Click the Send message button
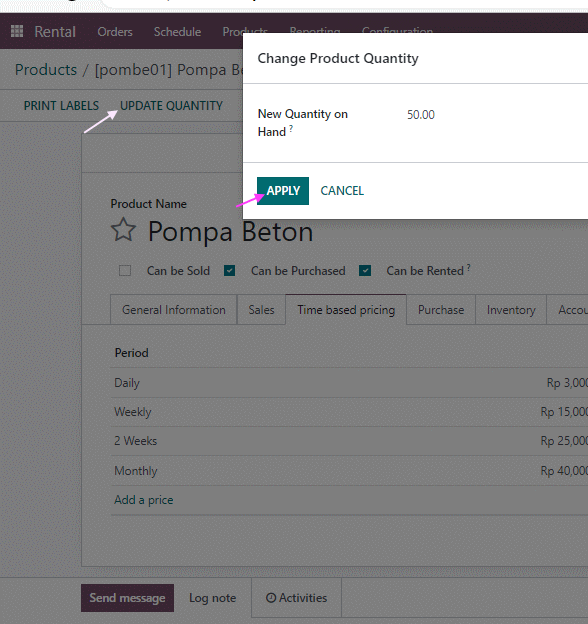The width and height of the screenshot is (588, 624). [127, 598]
